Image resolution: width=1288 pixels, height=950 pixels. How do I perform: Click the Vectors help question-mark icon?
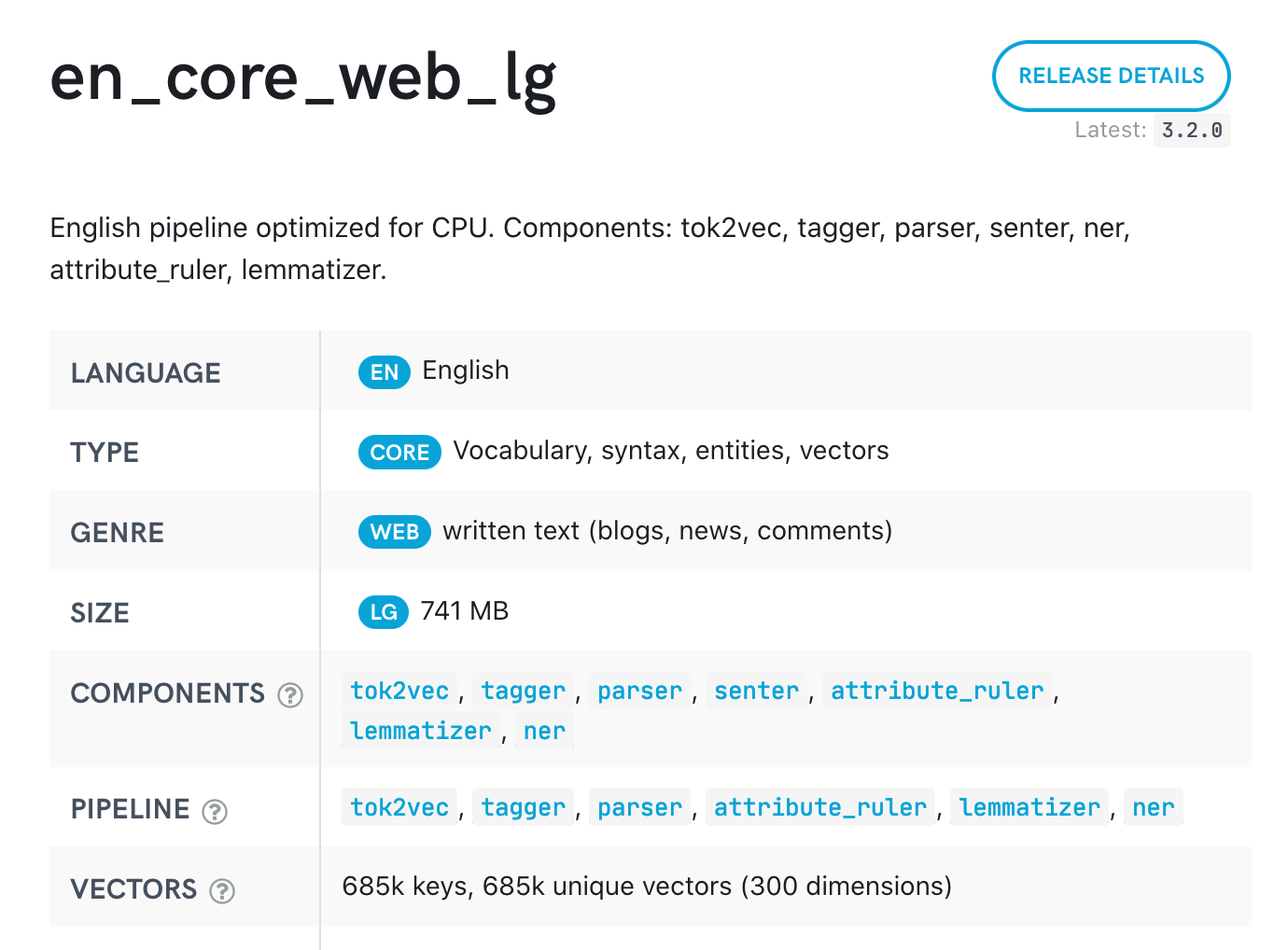222,891
